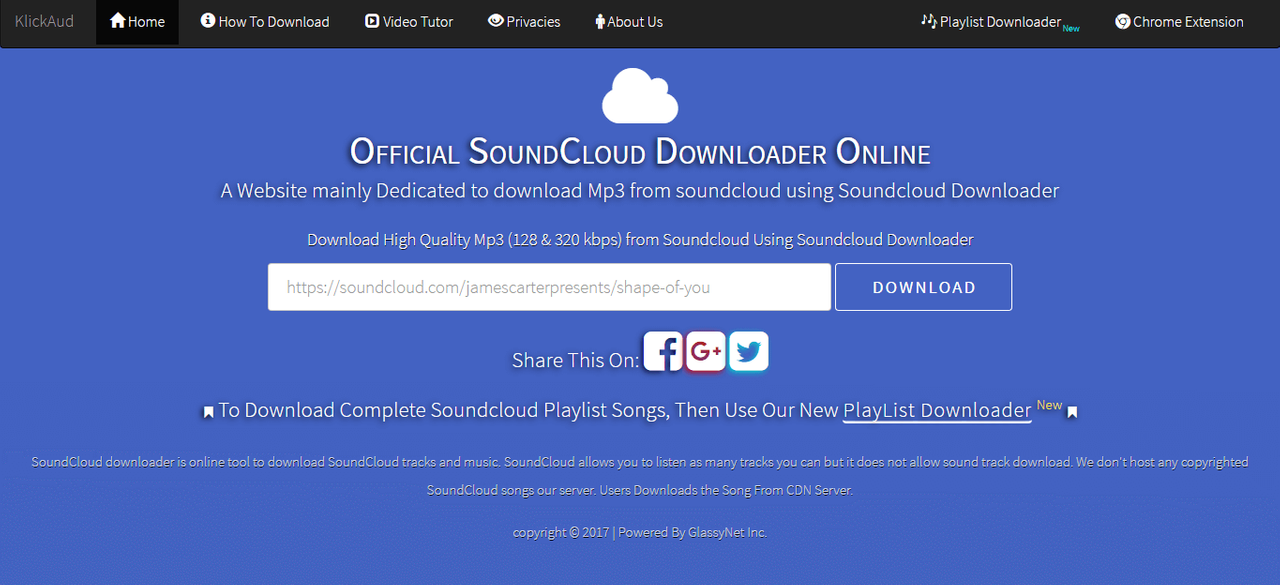Screen dimensions: 1280x585
Task: Share on Google Plus icon
Action: click(706, 352)
